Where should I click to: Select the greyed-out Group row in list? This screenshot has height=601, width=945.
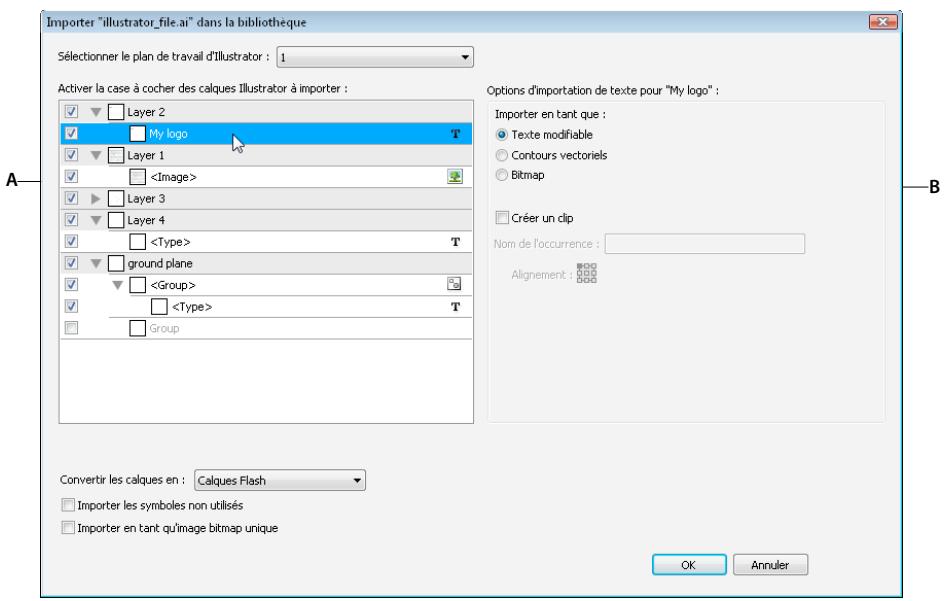[167, 327]
